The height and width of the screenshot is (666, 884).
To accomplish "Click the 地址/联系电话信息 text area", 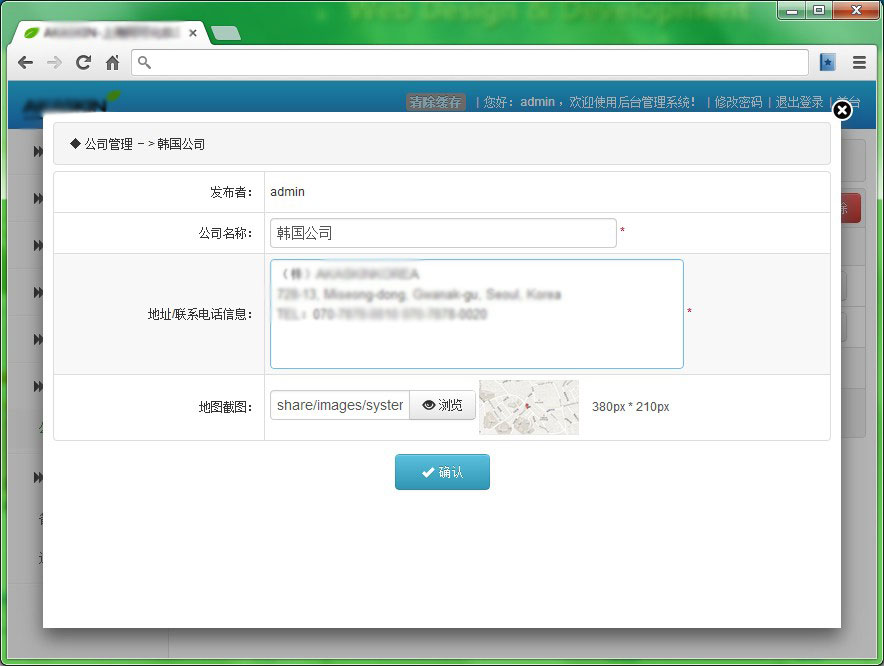I will [477, 314].
